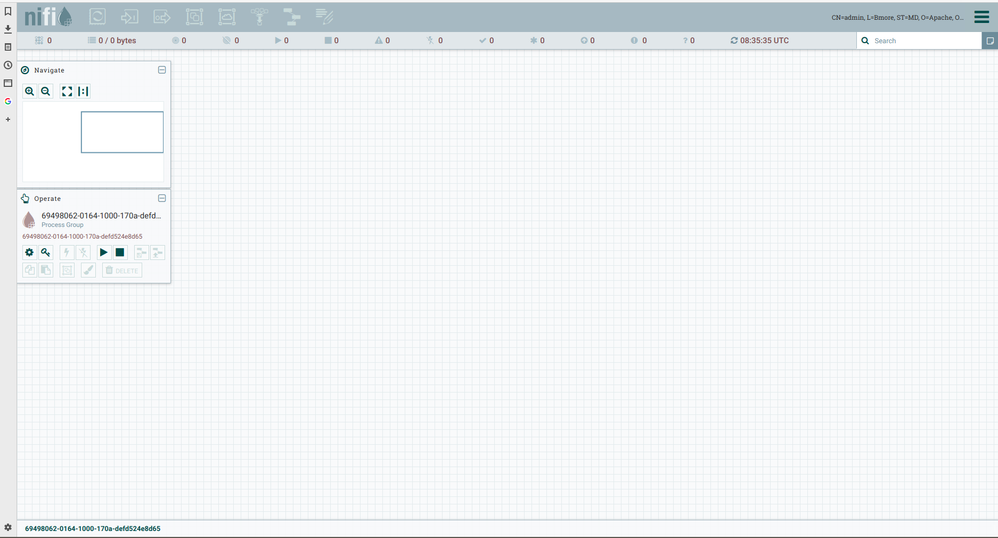The height and width of the screenshot is (538, 998).
Task: Click the invalid components warning triangle status
Action: (x=383, y=40)
